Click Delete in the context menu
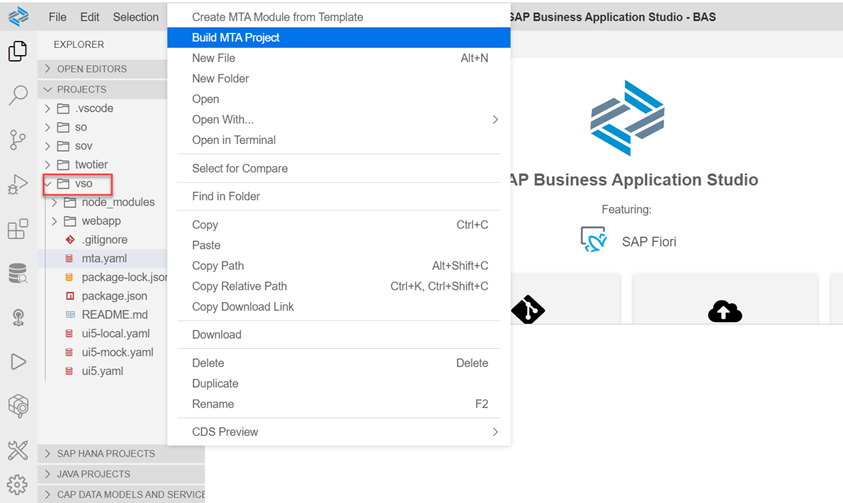843x503 pixels. coord(339,363)
